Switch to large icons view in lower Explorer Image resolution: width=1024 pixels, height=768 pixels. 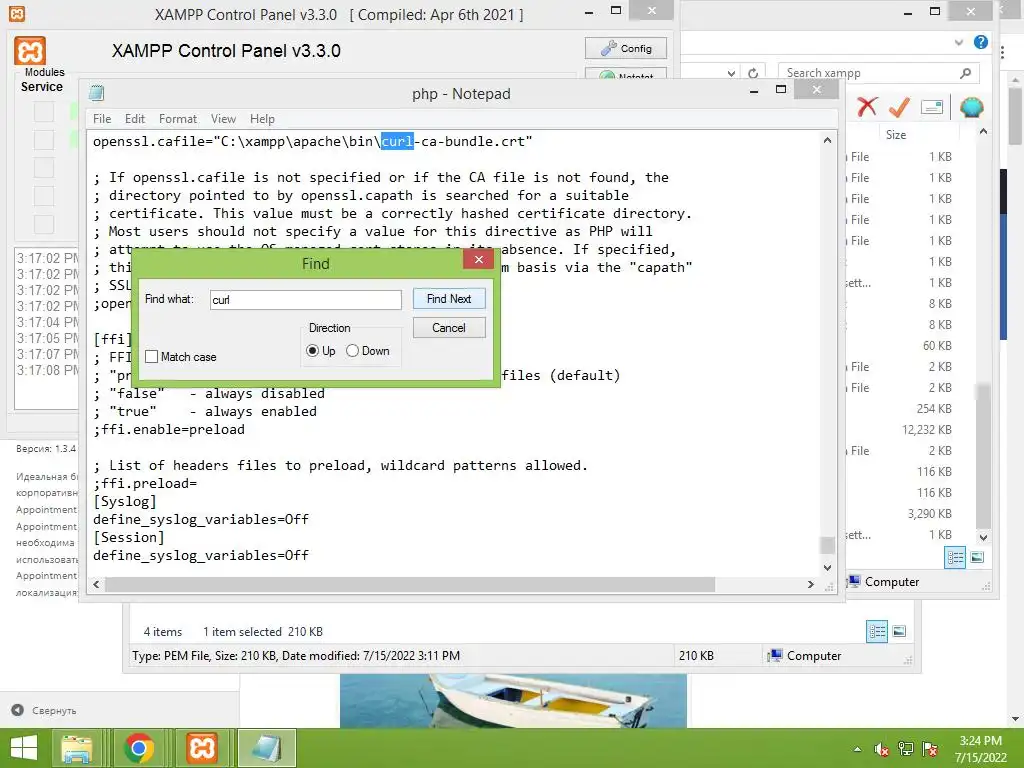pos(899,631)
